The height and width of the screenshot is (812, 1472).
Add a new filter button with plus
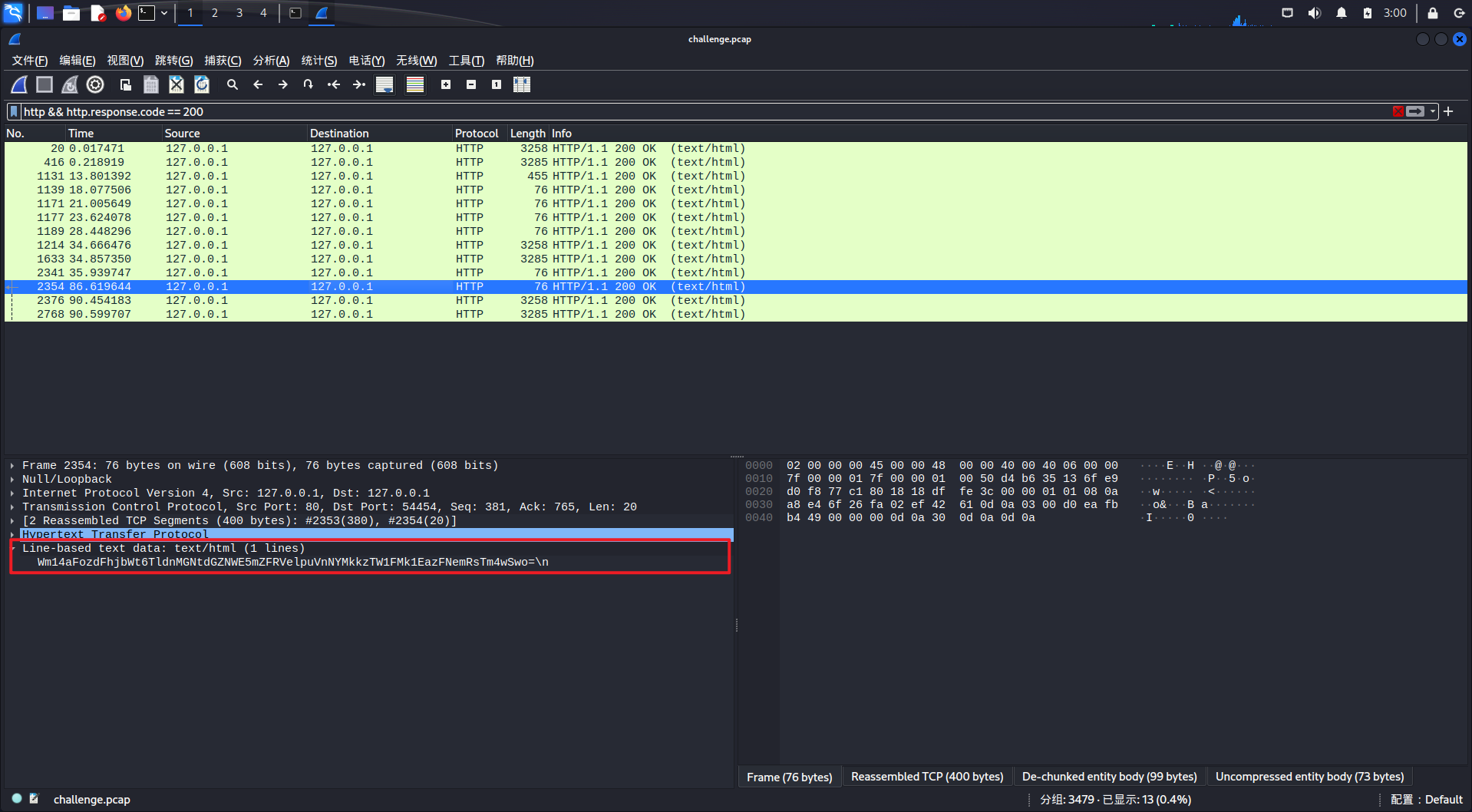(x=1449, y=112)
